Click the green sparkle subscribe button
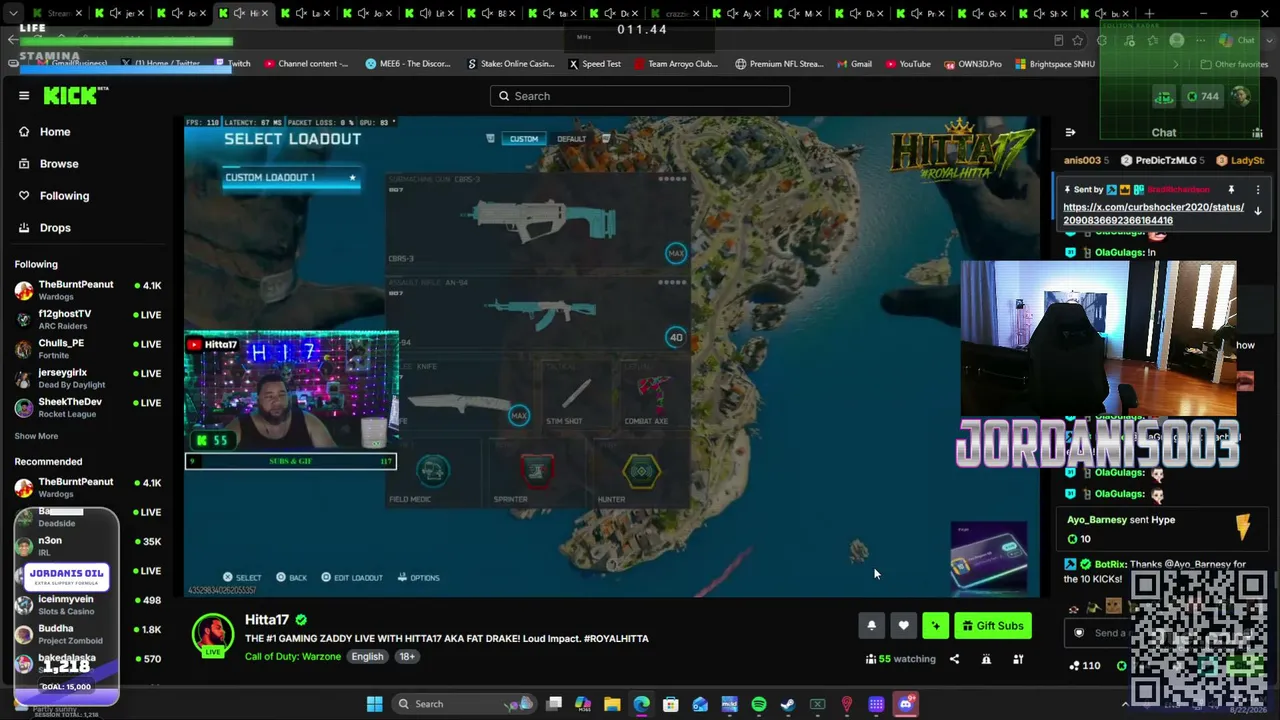Image resolution: width=1280 pixels, height=720 pixels. coord(935,626)
